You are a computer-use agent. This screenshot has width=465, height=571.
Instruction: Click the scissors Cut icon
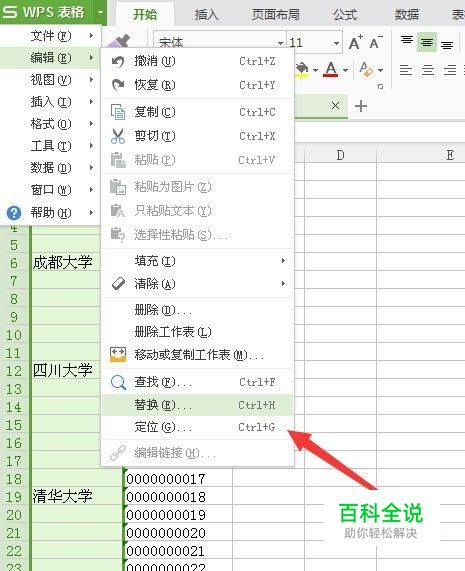[118, 136]
